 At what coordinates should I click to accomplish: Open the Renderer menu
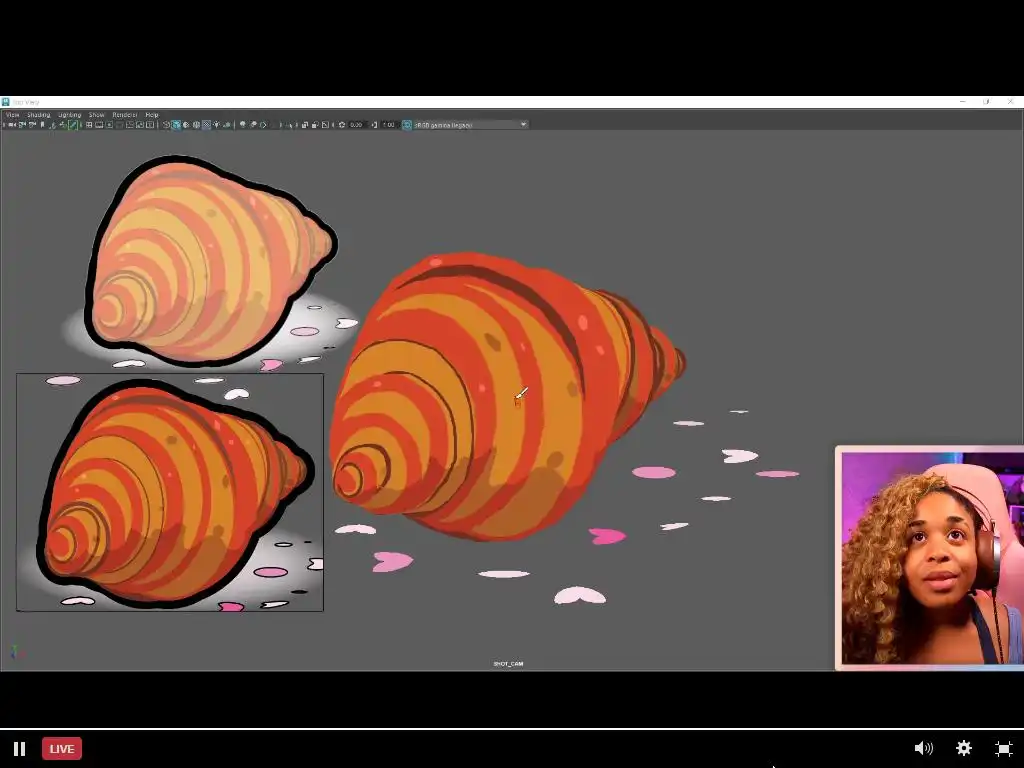125,115
